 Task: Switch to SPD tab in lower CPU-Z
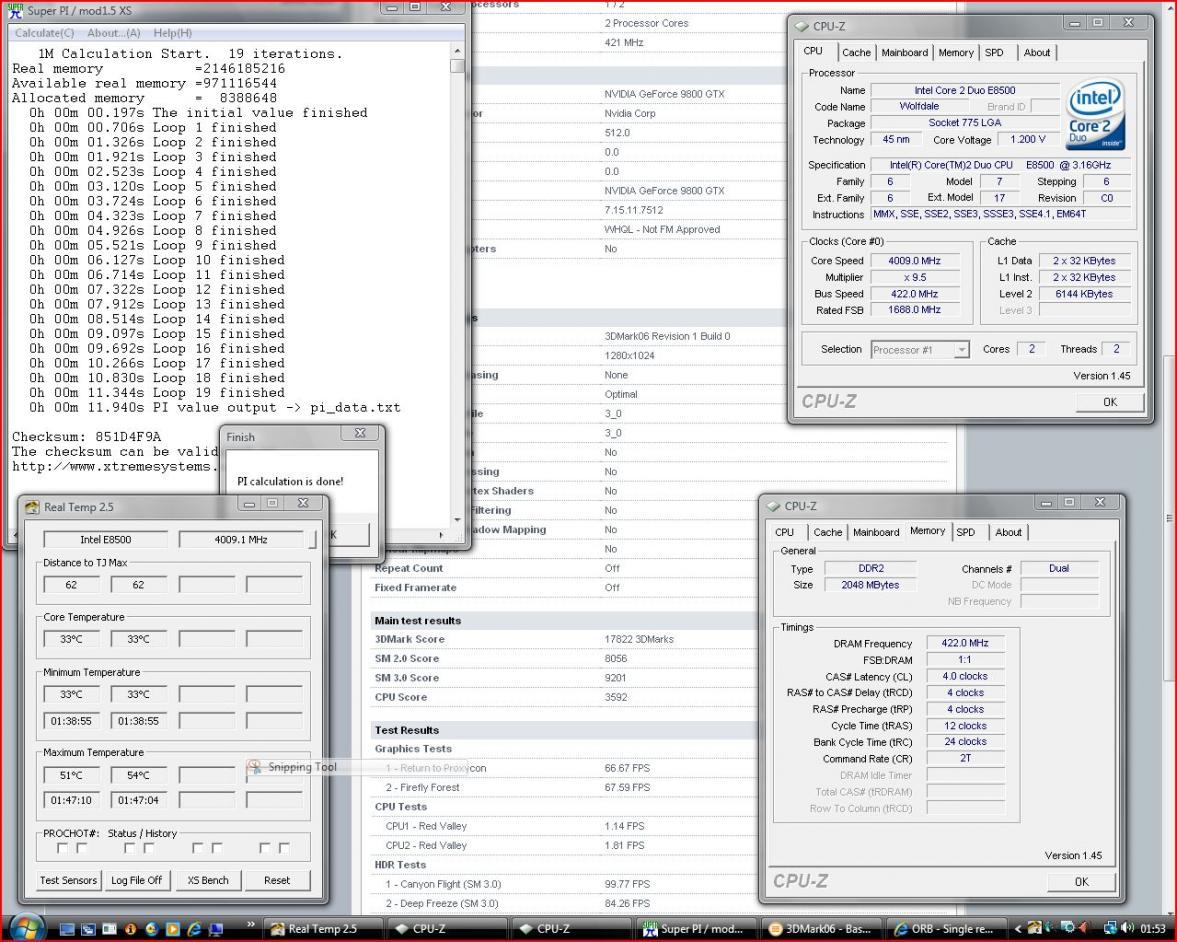point(966,532)
